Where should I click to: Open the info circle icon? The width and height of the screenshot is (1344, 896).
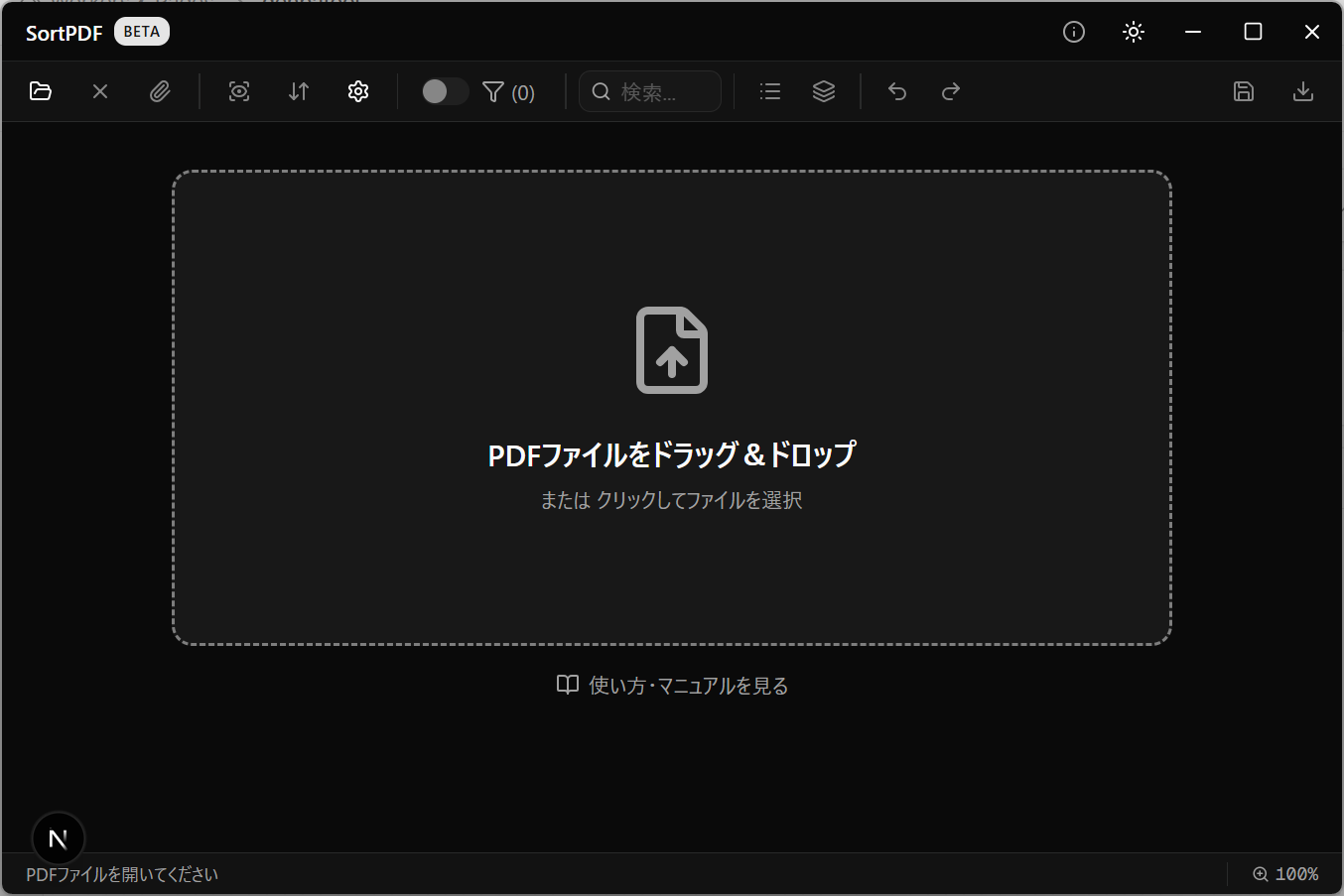click(x=1074, y=32)
